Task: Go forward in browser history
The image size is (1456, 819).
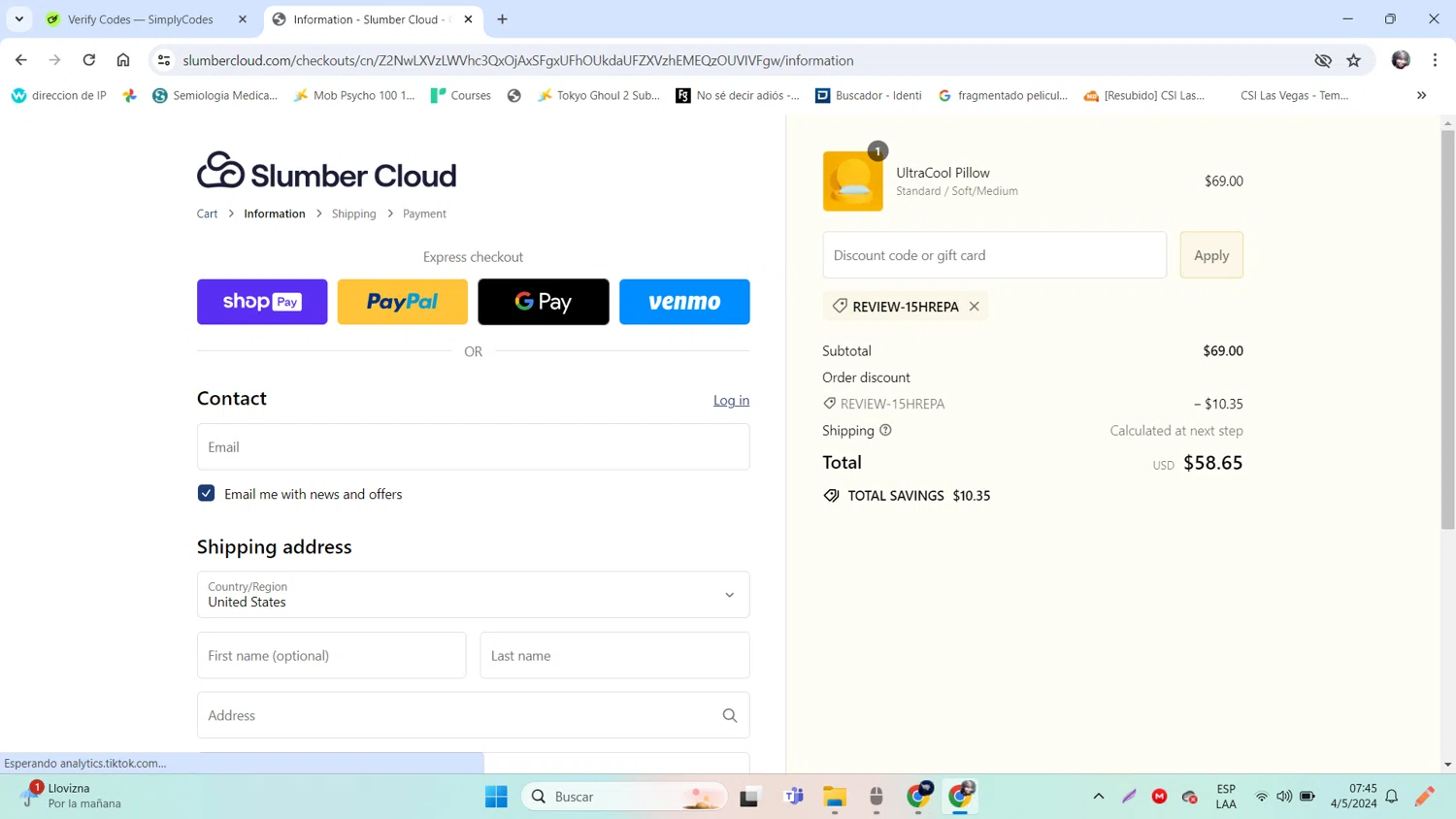Action: (x=55, y=60)
